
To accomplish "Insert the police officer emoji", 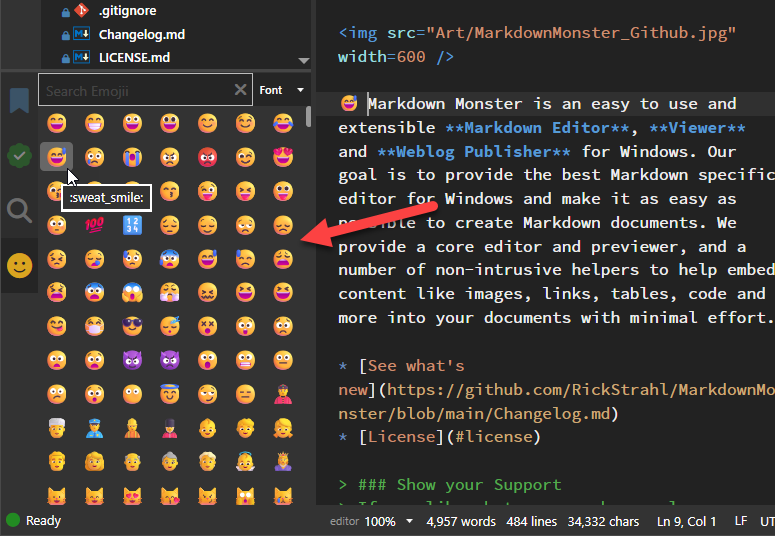I will (94, 428).
